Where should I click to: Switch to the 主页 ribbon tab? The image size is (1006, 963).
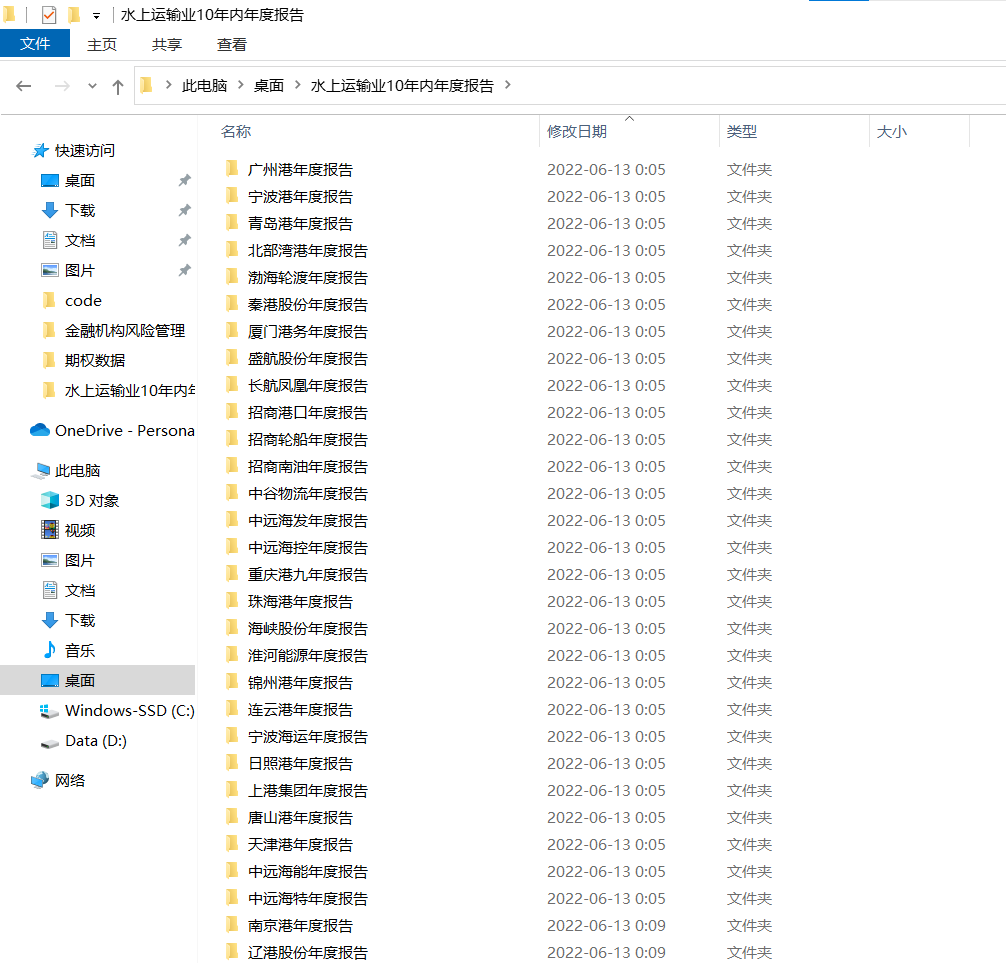102,44
